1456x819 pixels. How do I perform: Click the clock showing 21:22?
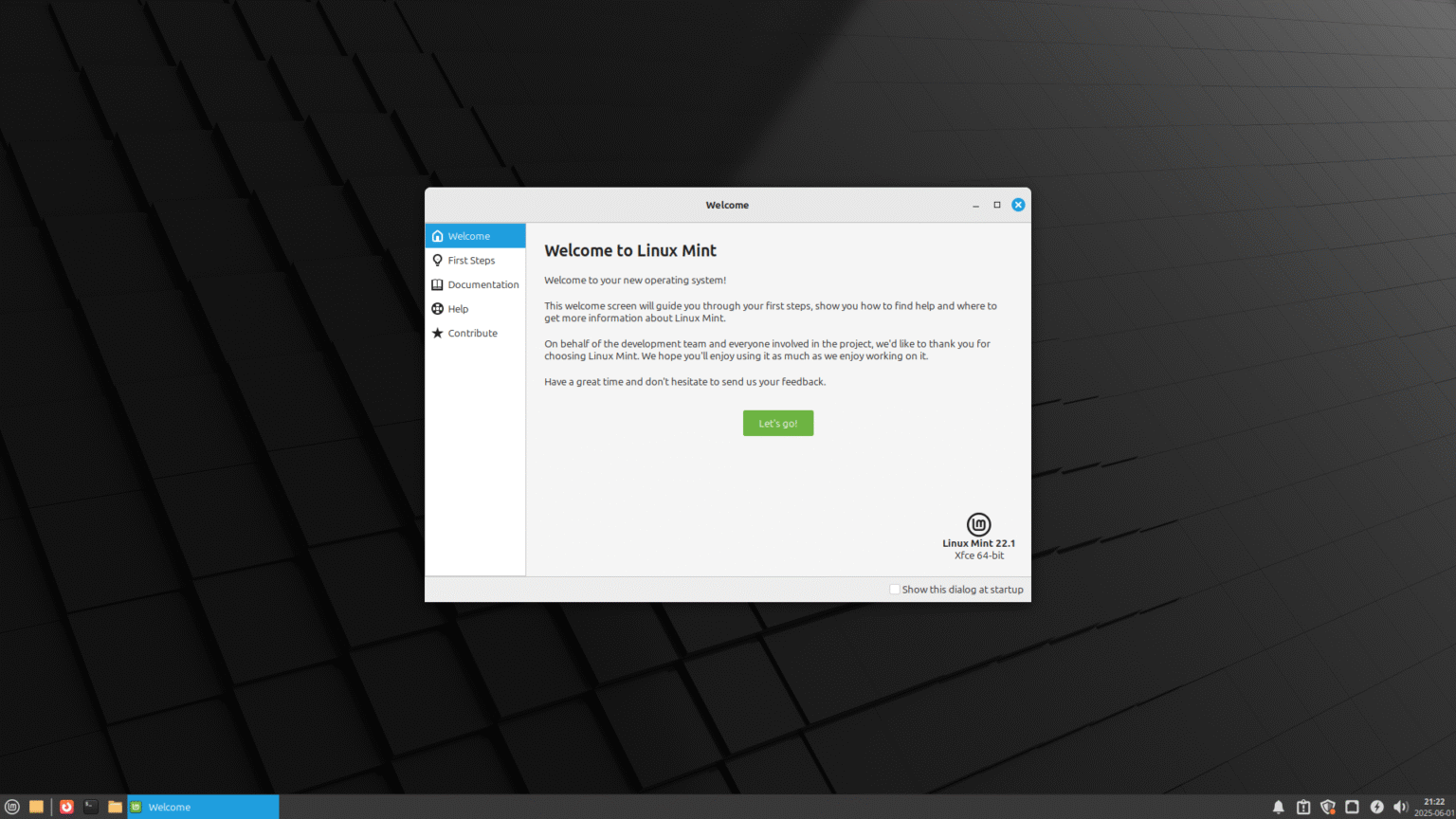point(1430,801)
